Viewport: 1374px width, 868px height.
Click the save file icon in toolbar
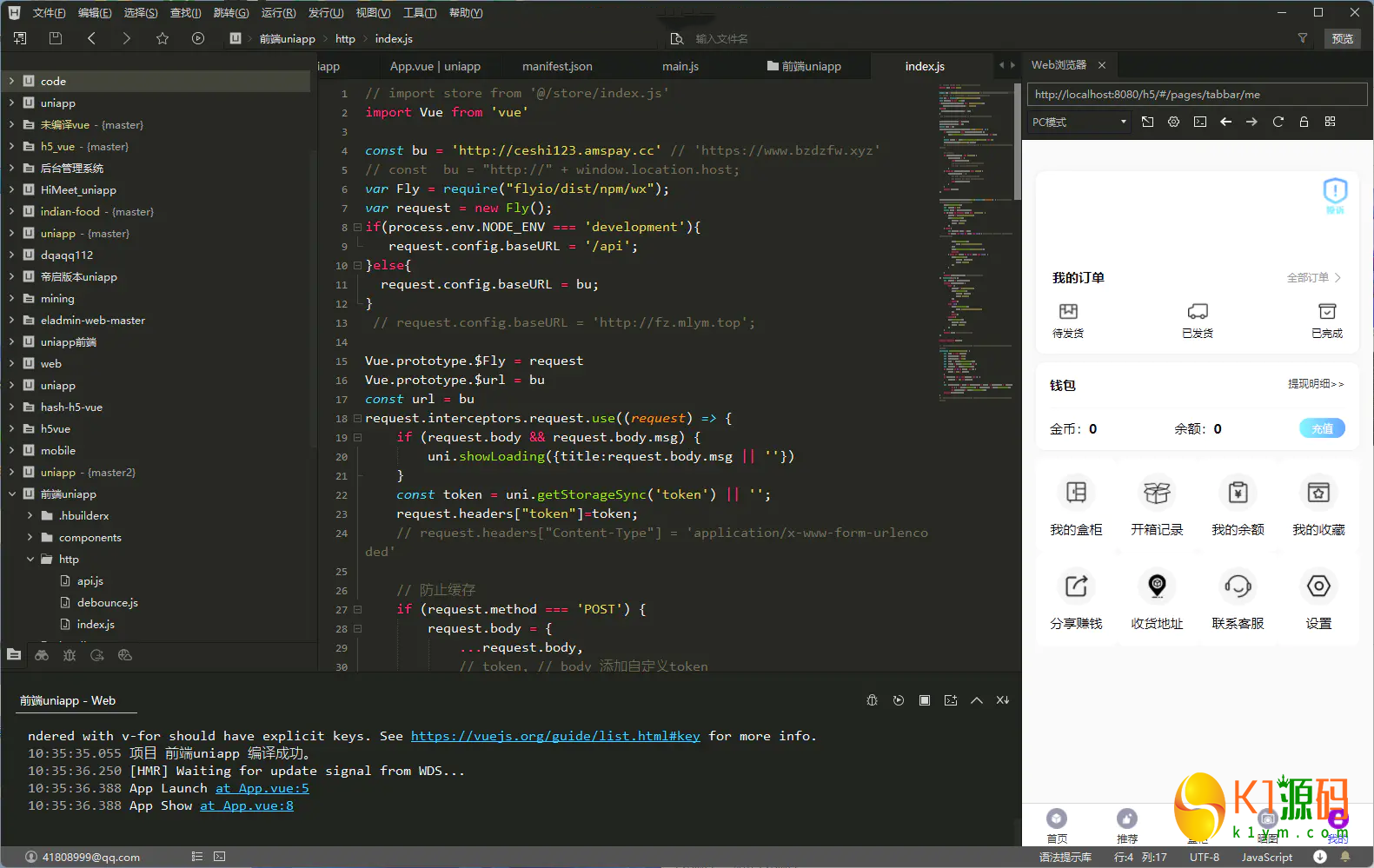tap(56, 38)
